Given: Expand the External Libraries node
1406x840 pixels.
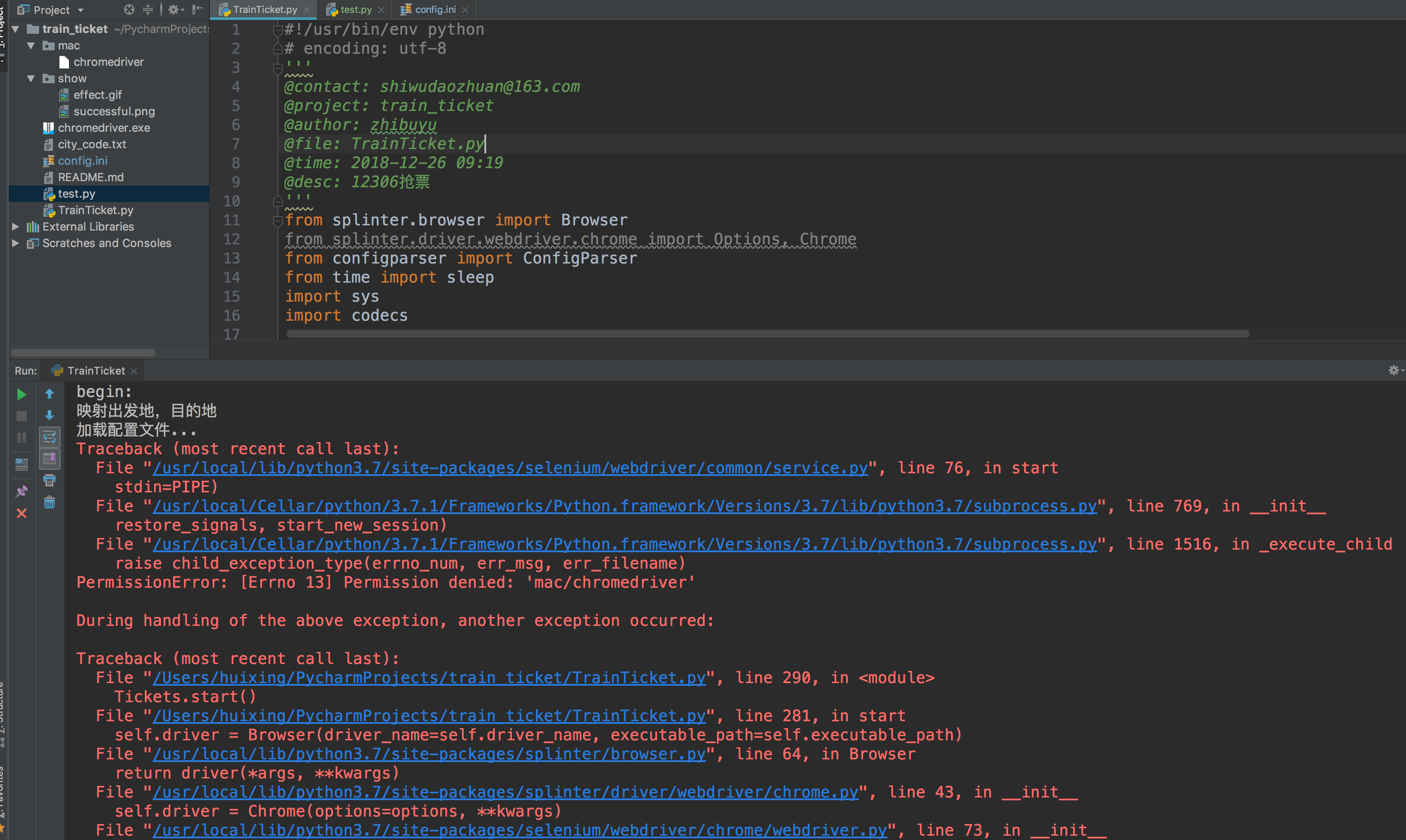Looking at the screenshot, I should point(16,226).
